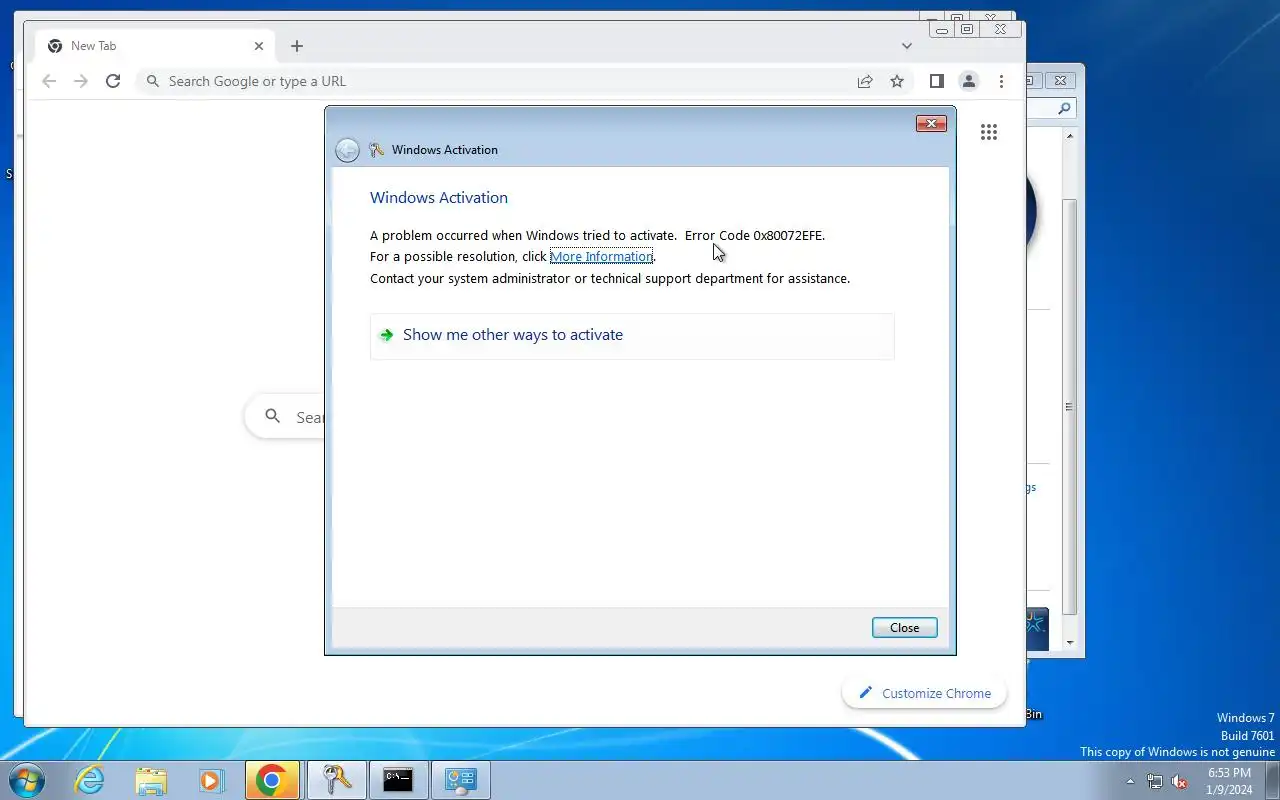Switch to Control Panel taskbar icon

pos(461,781)
